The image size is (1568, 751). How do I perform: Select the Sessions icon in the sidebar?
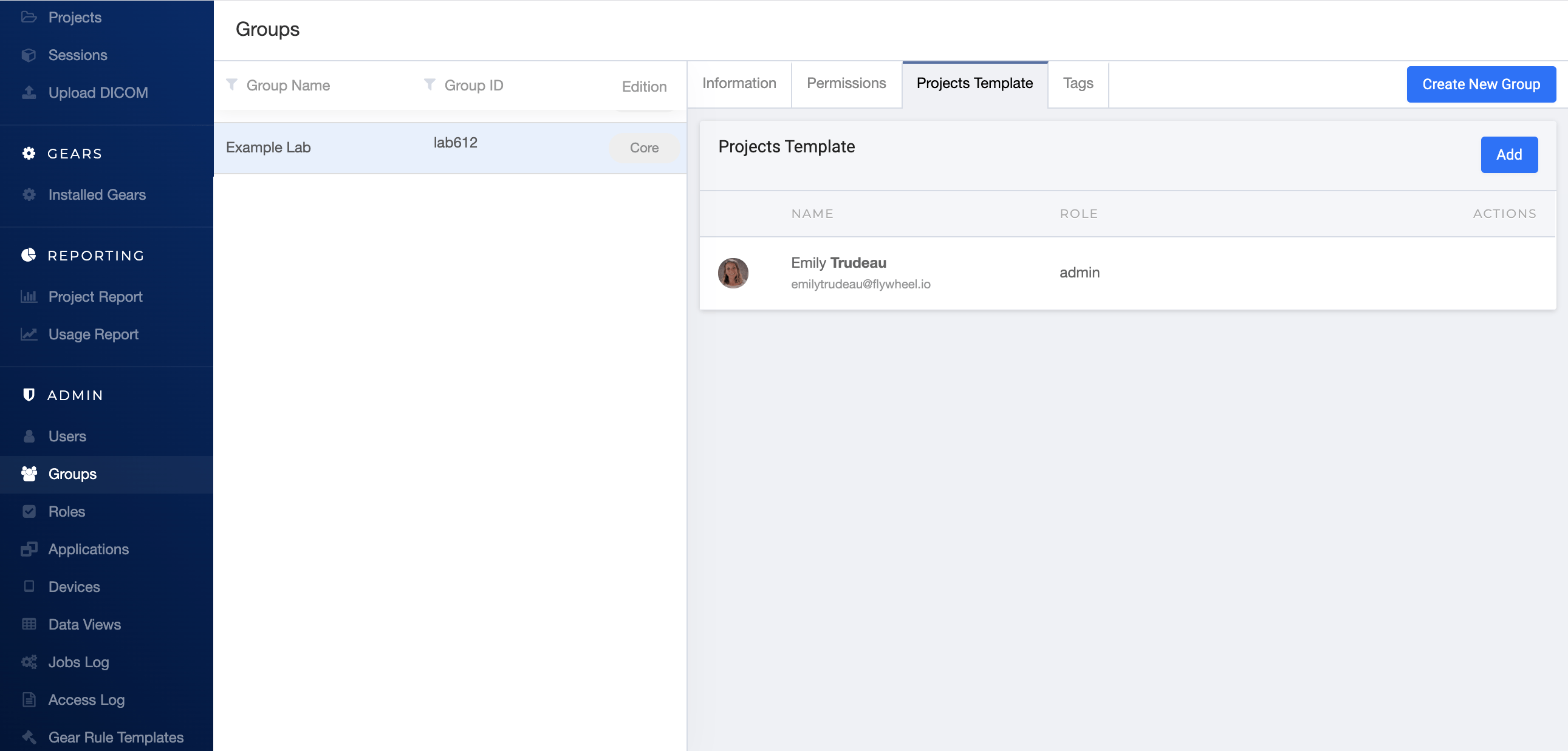[x=29, y=55]
